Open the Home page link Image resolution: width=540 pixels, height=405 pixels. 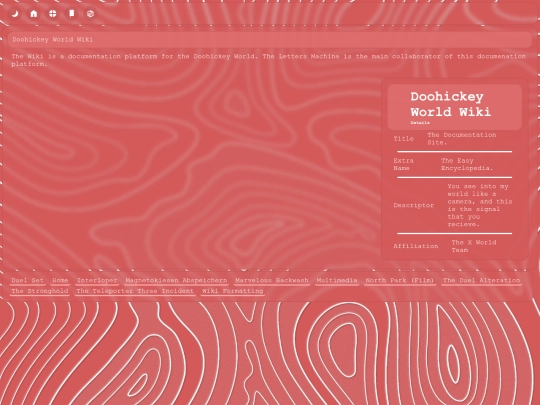60,280
